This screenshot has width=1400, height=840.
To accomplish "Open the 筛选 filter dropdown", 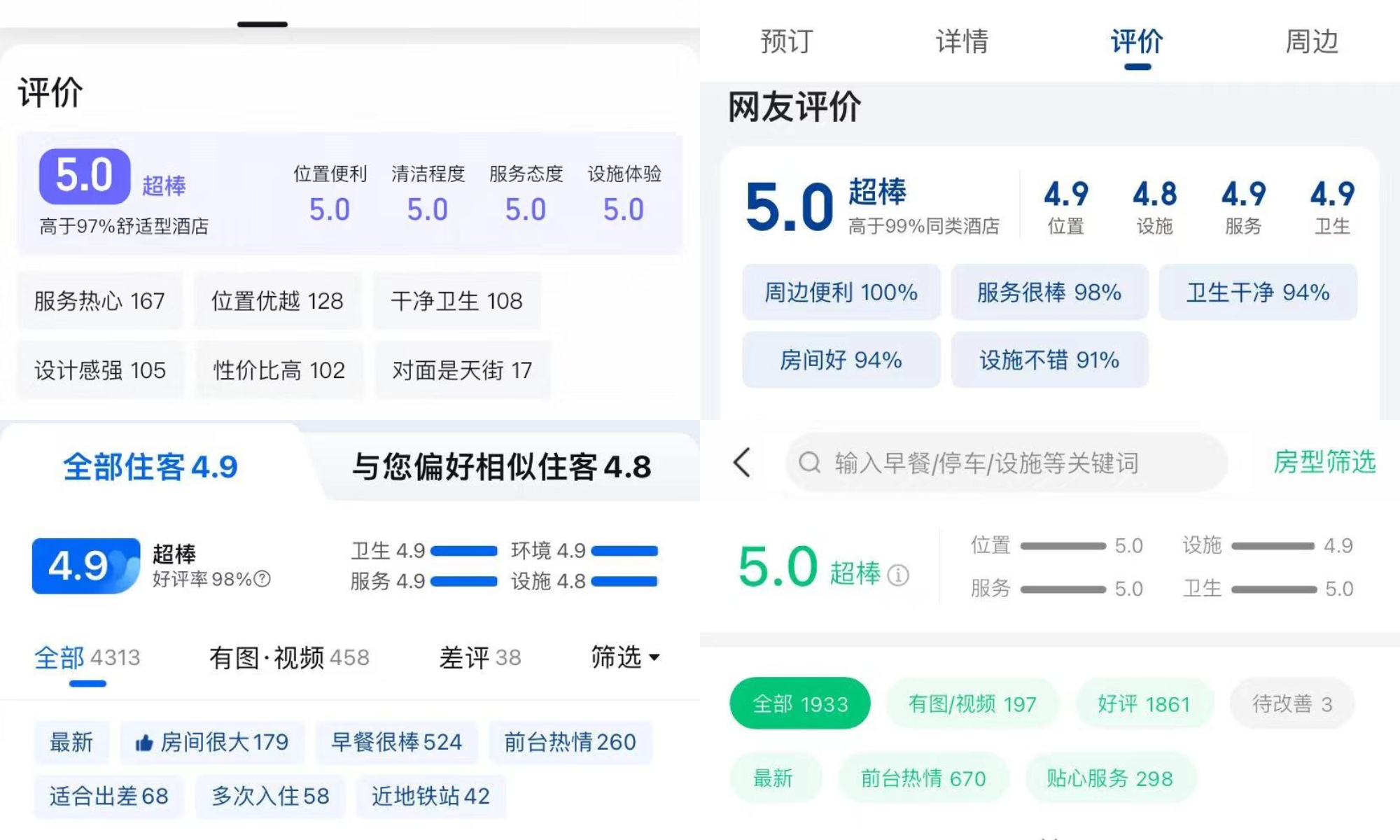I will pos(625,657).
